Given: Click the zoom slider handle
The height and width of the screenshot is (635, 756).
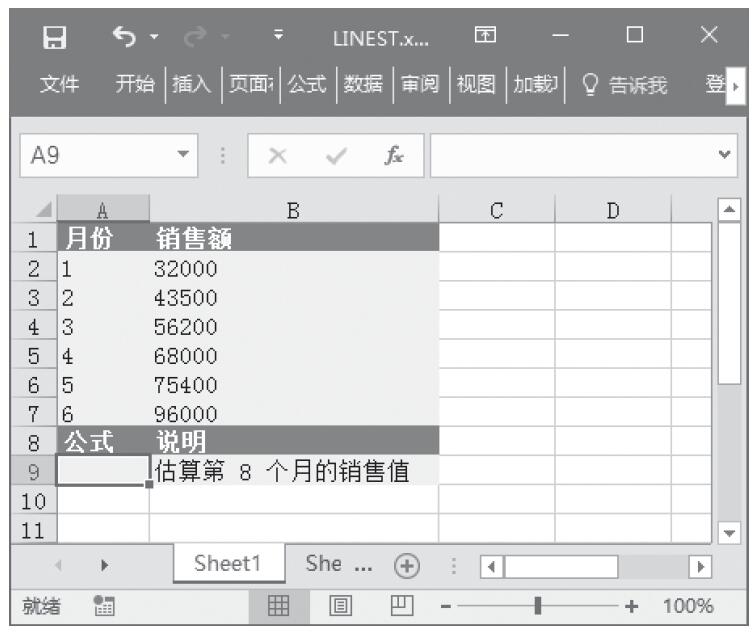Looking at the screenshot, I should pyautogui.click(x=539, y=607).
